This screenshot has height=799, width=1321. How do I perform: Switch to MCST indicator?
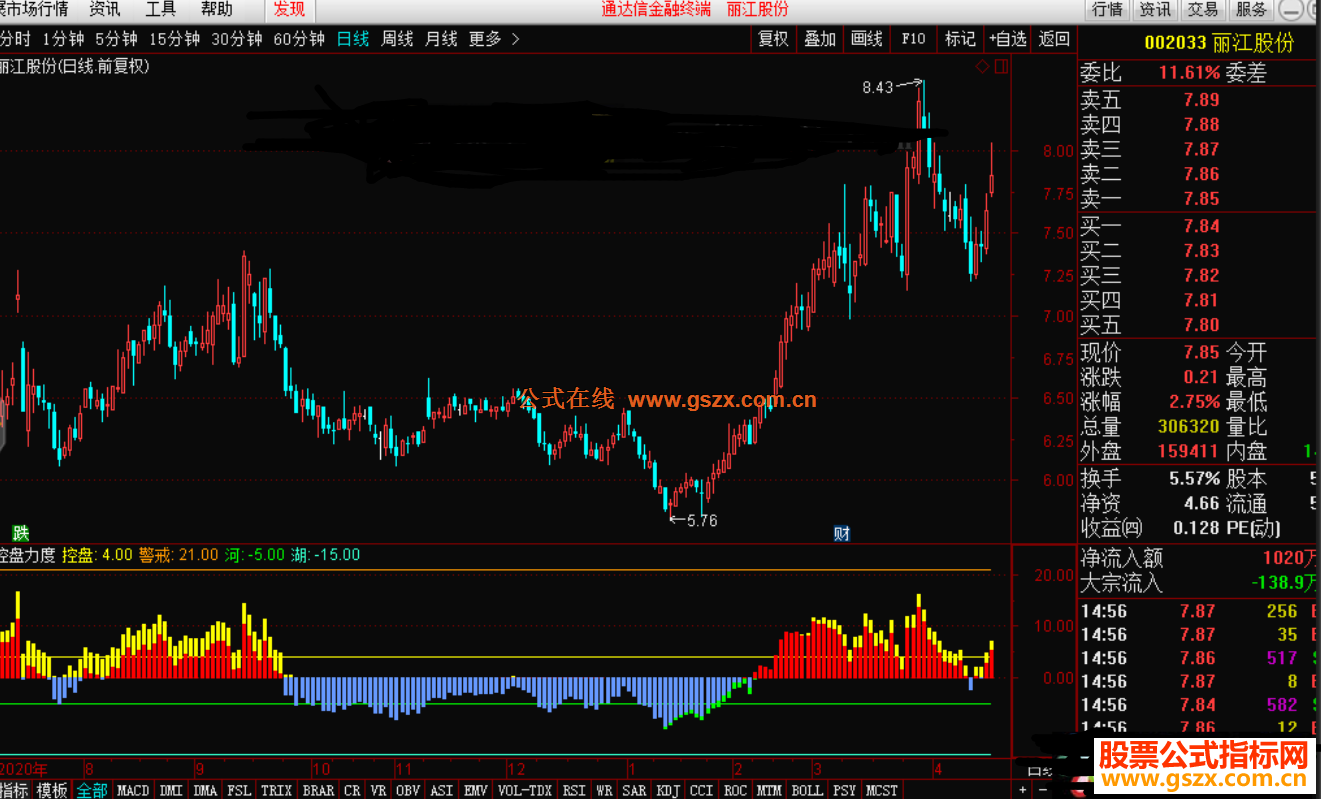point(882,790)
